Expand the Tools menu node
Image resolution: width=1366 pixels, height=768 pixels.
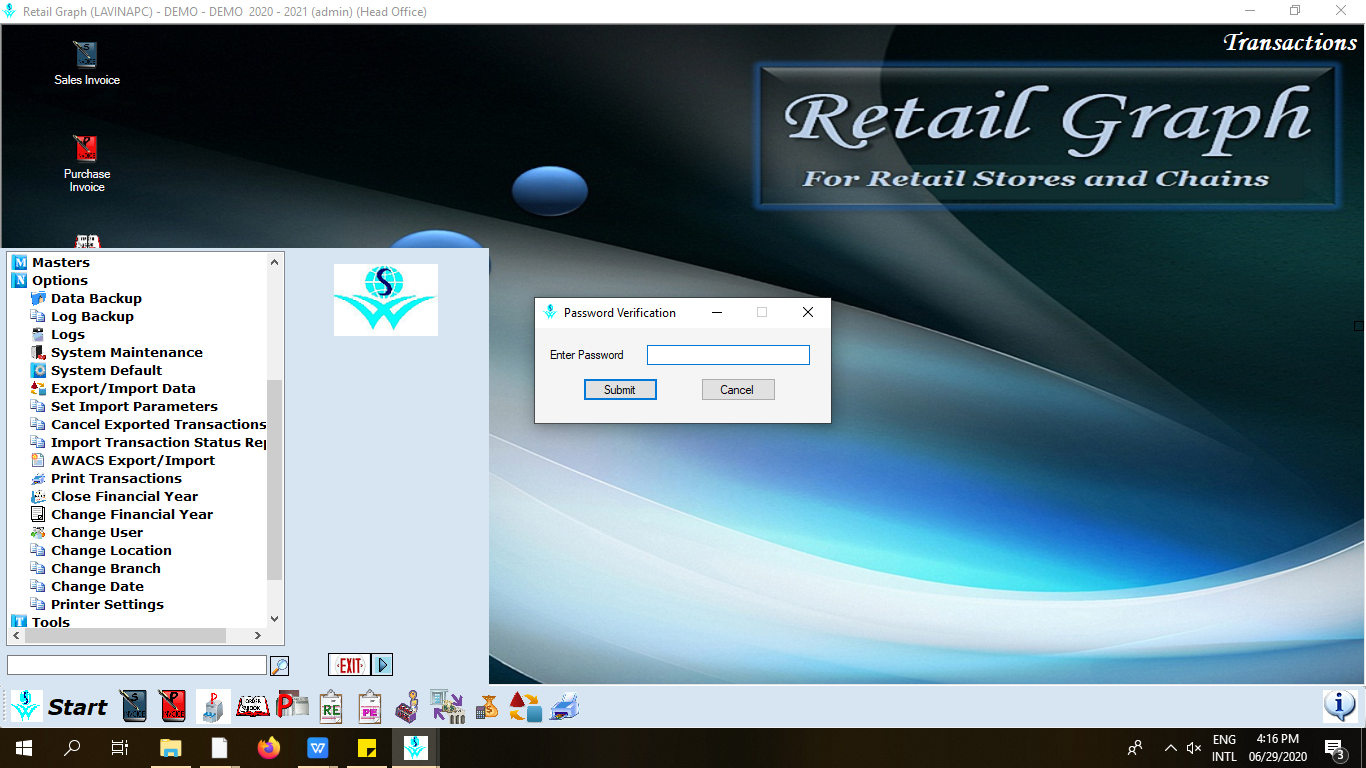51,622
